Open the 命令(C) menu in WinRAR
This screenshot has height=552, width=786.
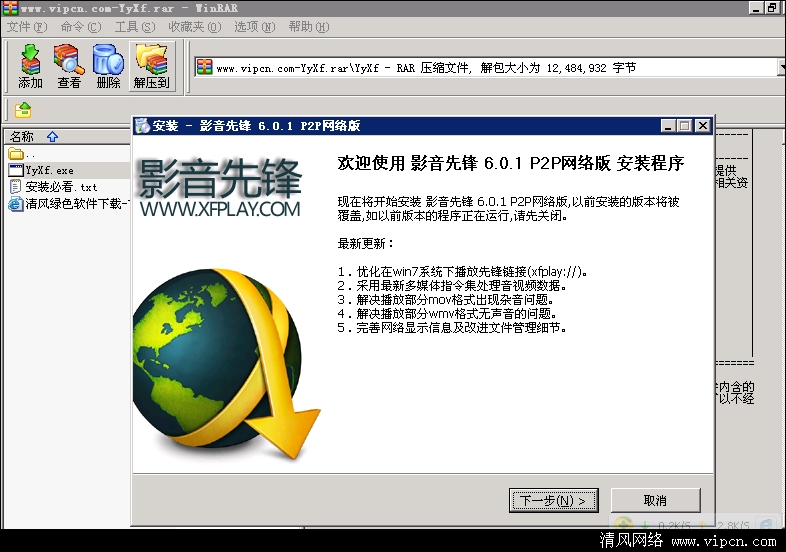point(81,27)
